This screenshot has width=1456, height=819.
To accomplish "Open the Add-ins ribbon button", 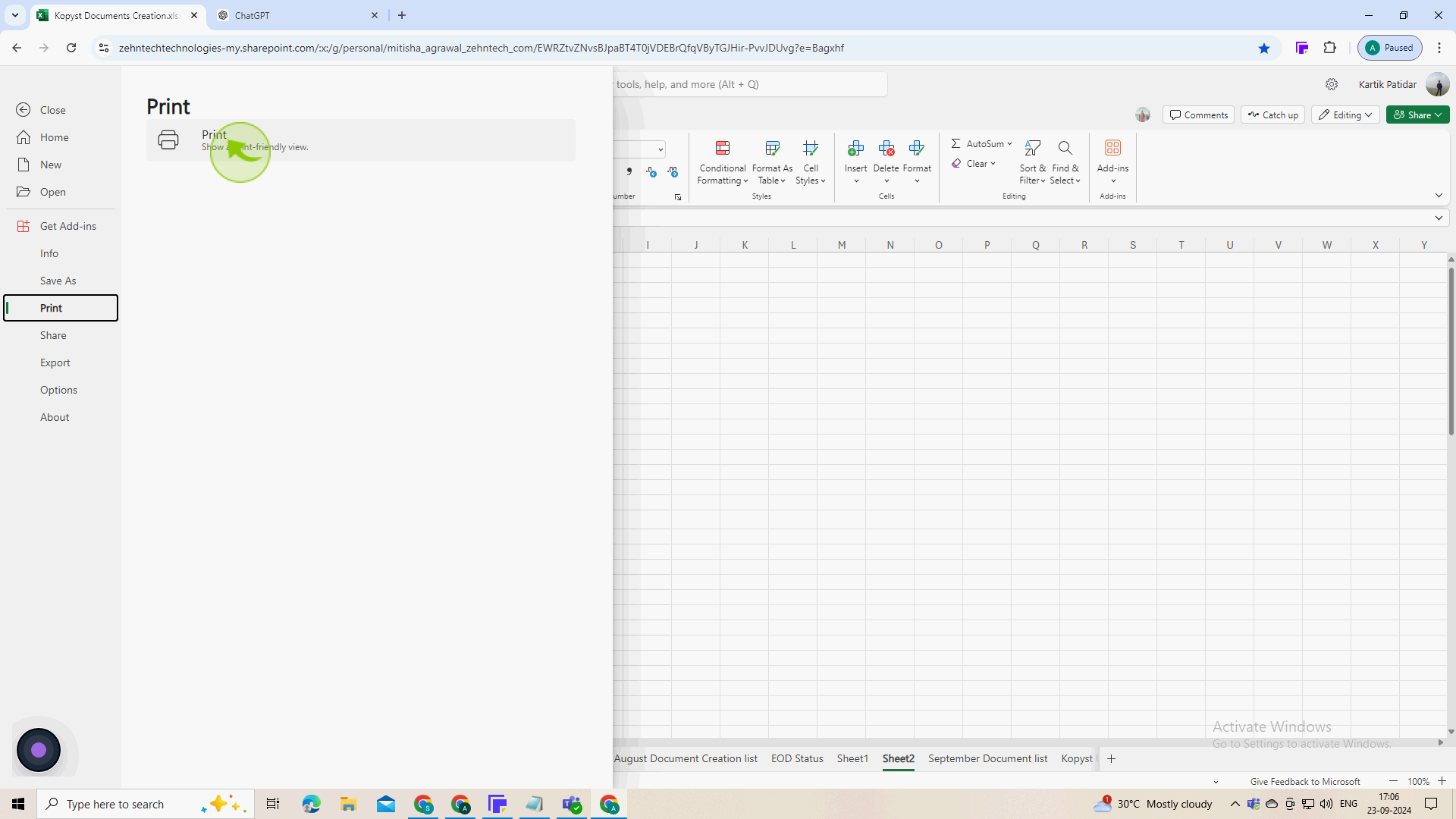I will coord(1112,162).
